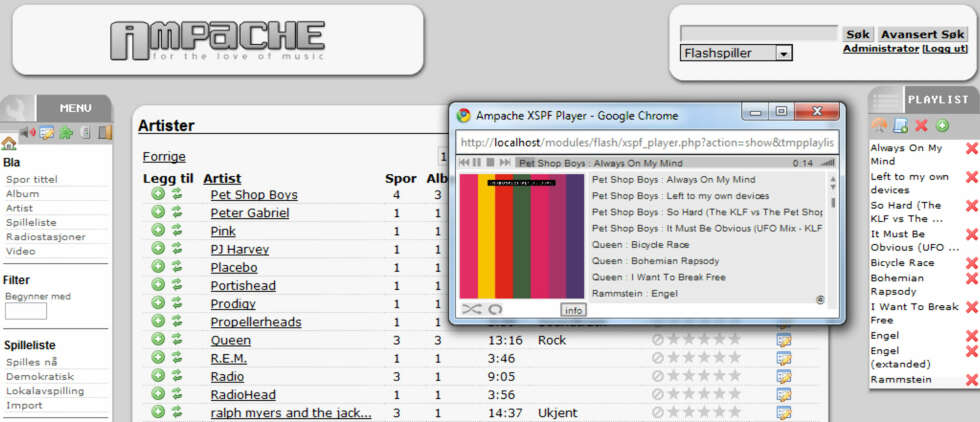Adjust the volume bars in the XSPF player

(x=828, y=163)
